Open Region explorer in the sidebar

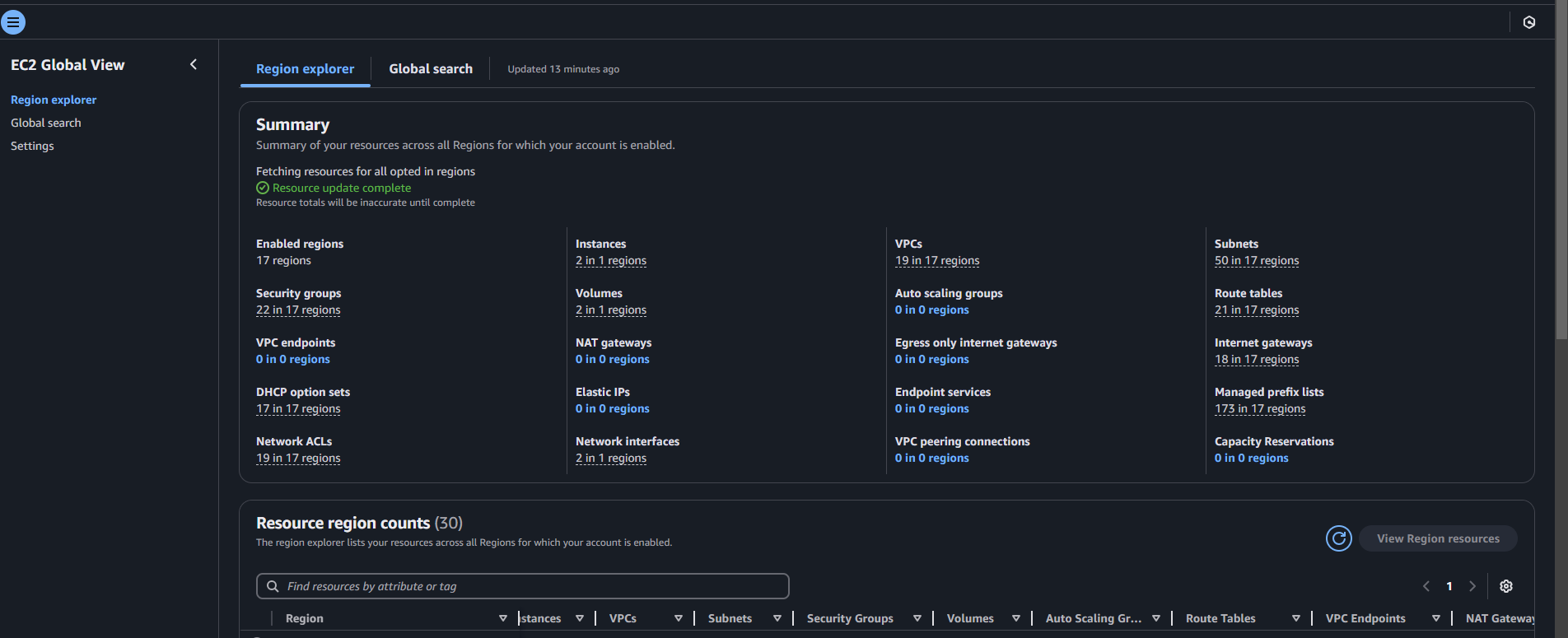54,100
